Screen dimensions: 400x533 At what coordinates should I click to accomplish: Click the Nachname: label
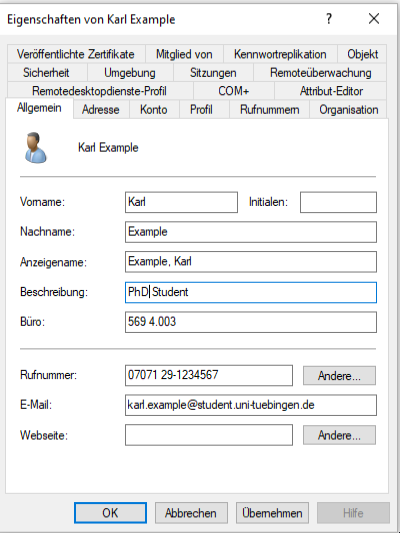(x=47, y=232)
